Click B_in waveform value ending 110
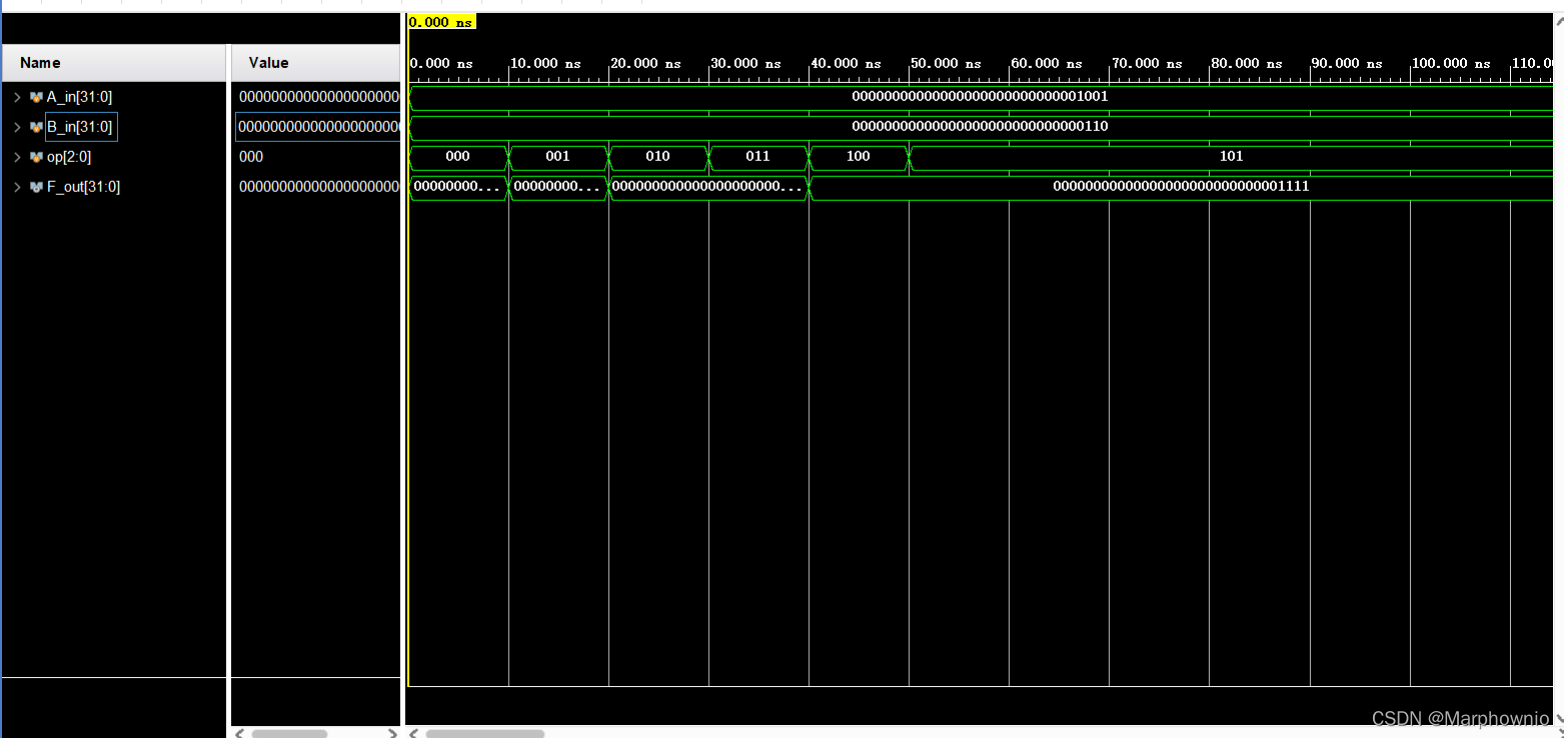 tap(980, 127)
